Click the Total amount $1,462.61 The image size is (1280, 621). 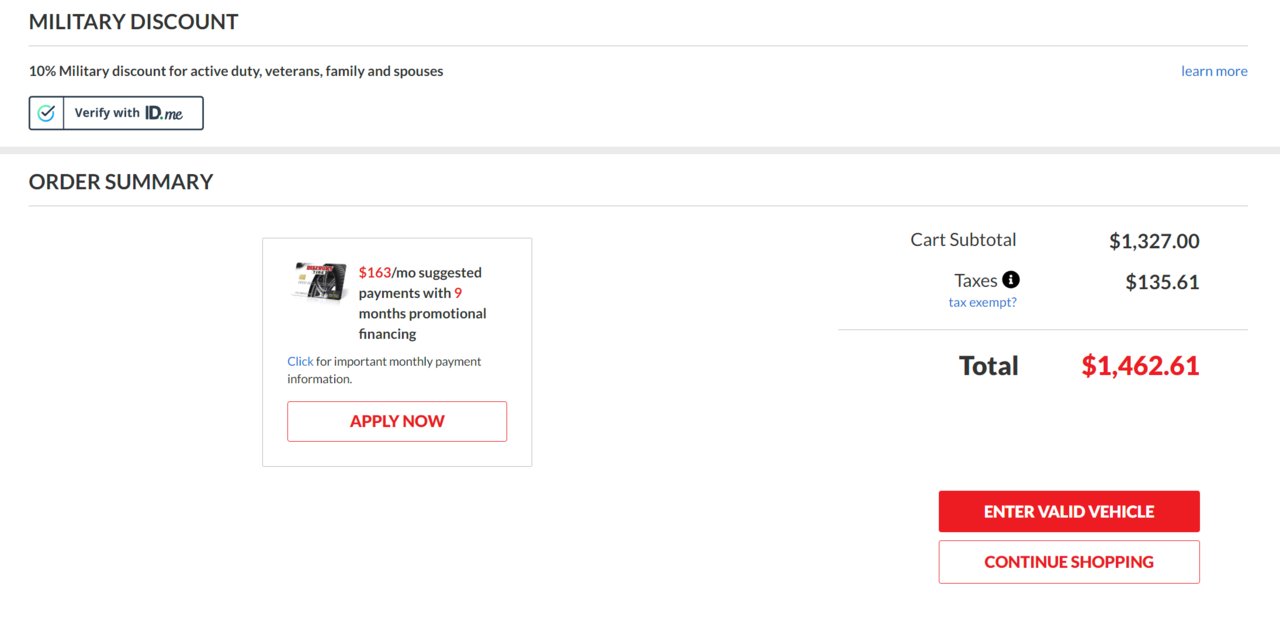[x=1140, y=365]
